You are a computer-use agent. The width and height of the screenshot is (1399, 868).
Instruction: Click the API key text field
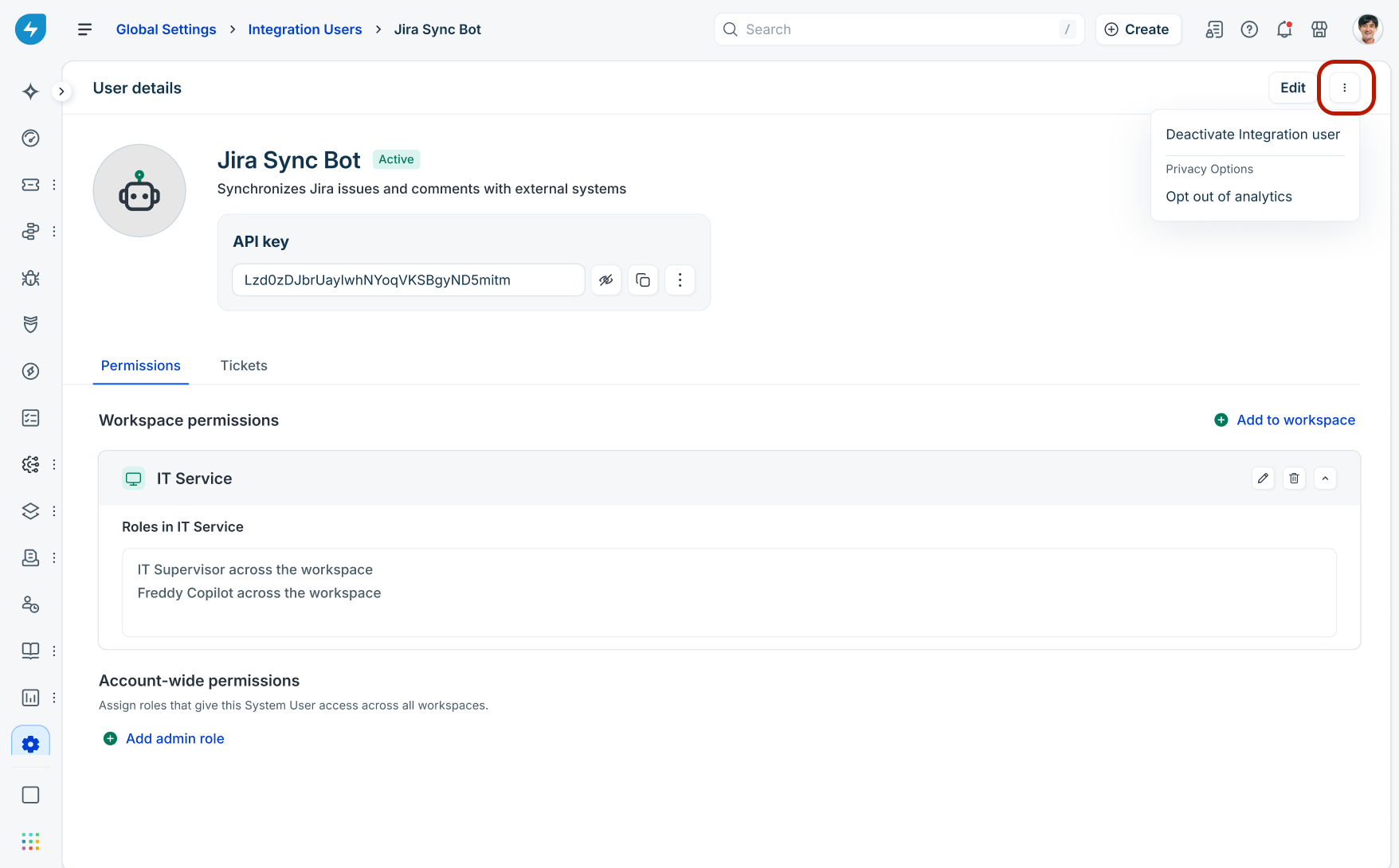click(x=409, y=280)
